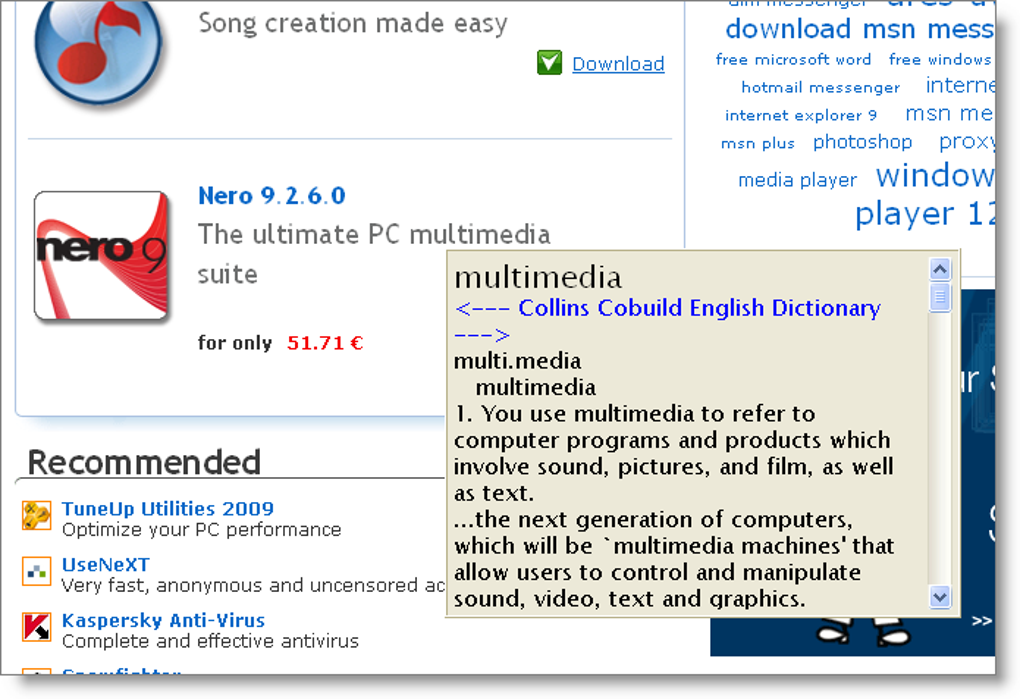Click the 'media player' tag
The width and height of the screenshot is (1020, 699).
[798, 179]
